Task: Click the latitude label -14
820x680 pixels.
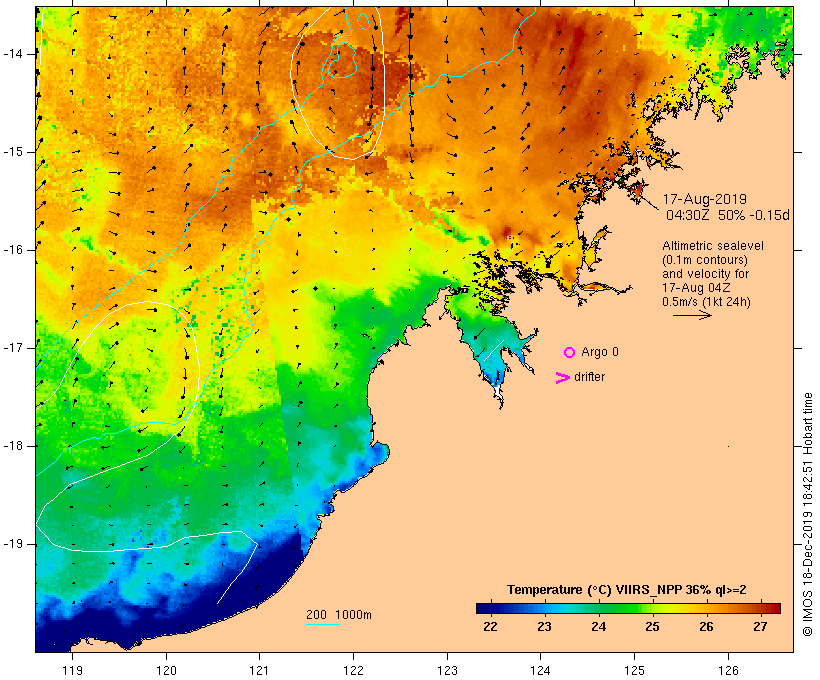Action: pos(13,54)
